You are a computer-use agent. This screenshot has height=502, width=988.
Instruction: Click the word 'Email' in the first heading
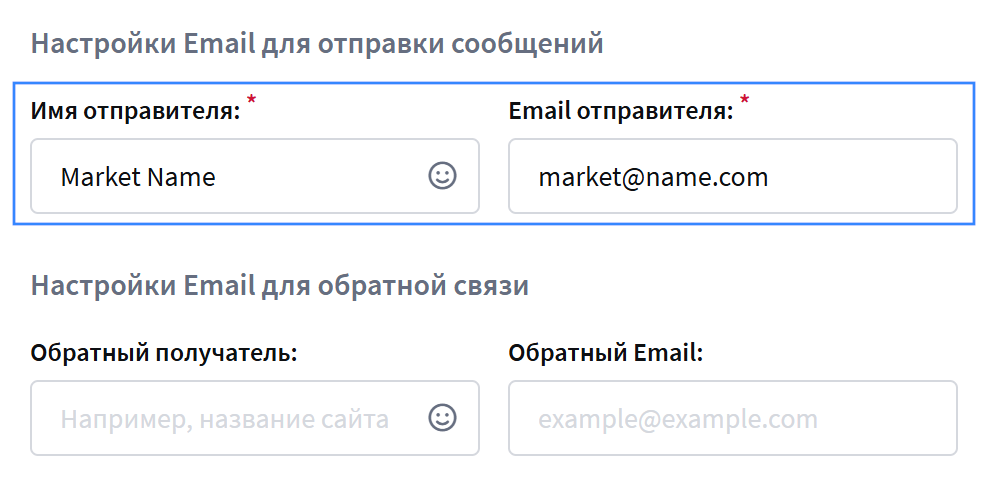pyautogui.click(x=218, y=44)
